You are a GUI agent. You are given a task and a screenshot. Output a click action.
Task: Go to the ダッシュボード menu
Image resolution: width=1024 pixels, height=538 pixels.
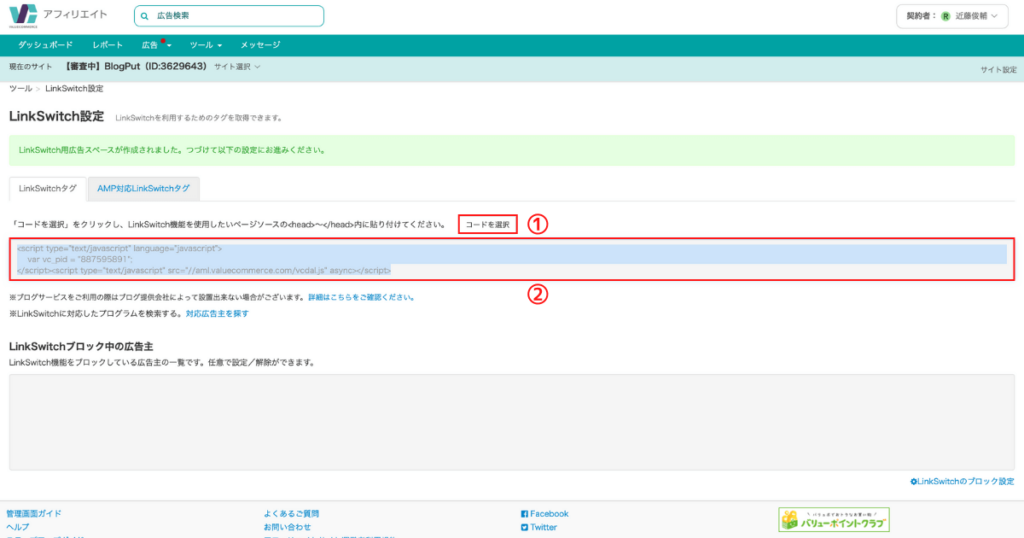pyautogui.click(x=45, y=46)
